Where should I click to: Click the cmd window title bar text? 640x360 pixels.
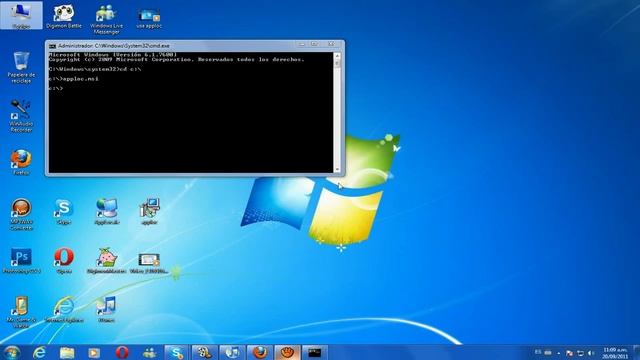point(113,46)
